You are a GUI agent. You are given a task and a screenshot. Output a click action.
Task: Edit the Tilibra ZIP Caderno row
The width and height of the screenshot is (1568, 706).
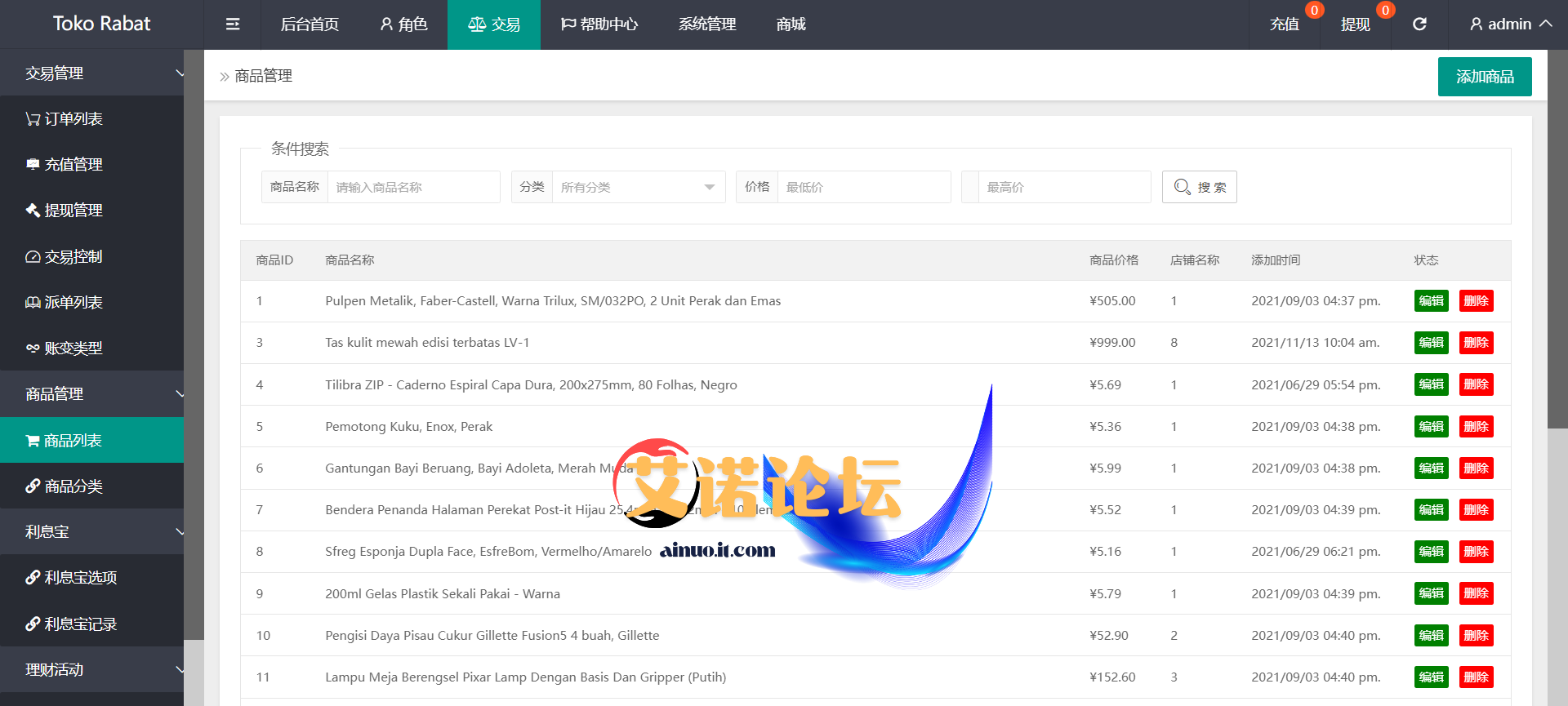tap(1431, 384)
